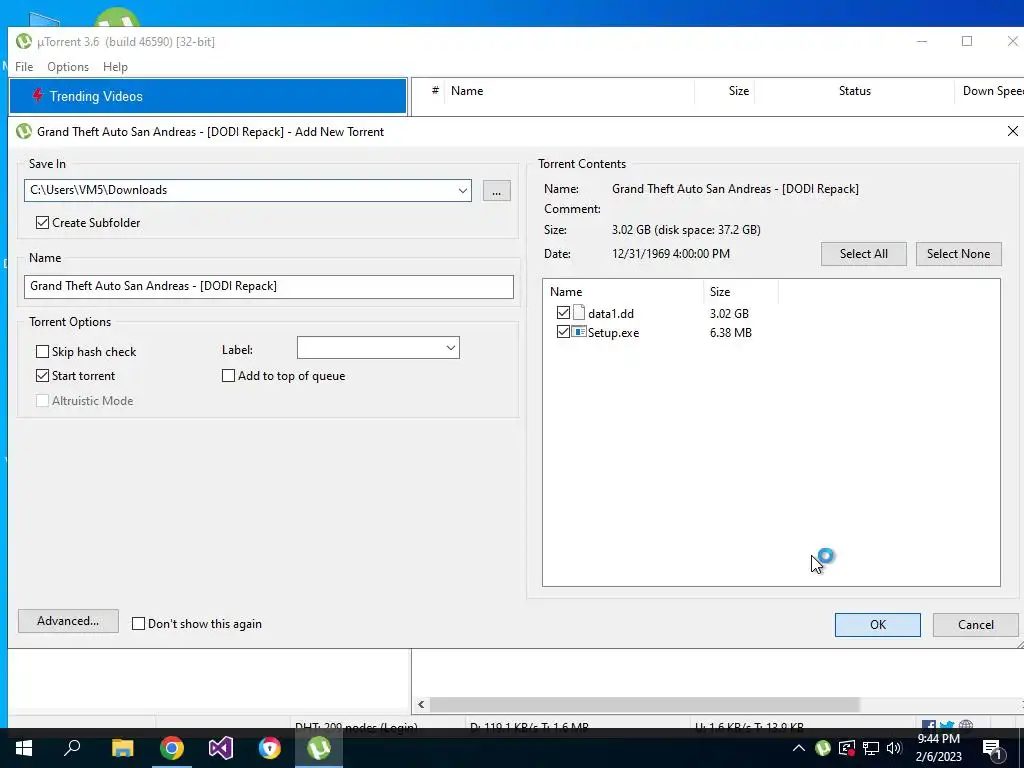Viewport: 1024px width, 768px height.
Task: Open the volume speaker tray icon
Action: [x=894, y=748]
